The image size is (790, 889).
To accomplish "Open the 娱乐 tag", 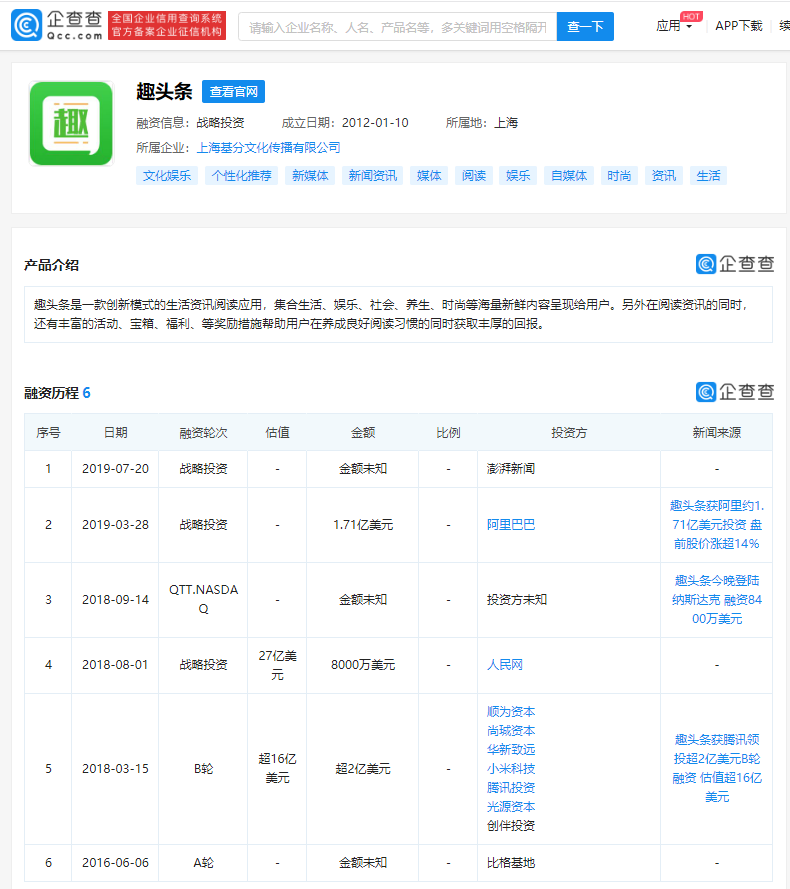I will point(518,176).
